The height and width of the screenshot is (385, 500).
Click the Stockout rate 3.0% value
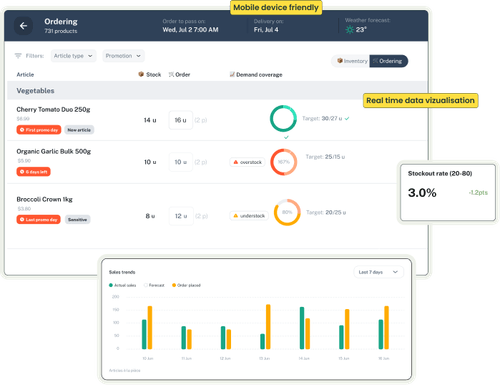(x=422, y=193)
